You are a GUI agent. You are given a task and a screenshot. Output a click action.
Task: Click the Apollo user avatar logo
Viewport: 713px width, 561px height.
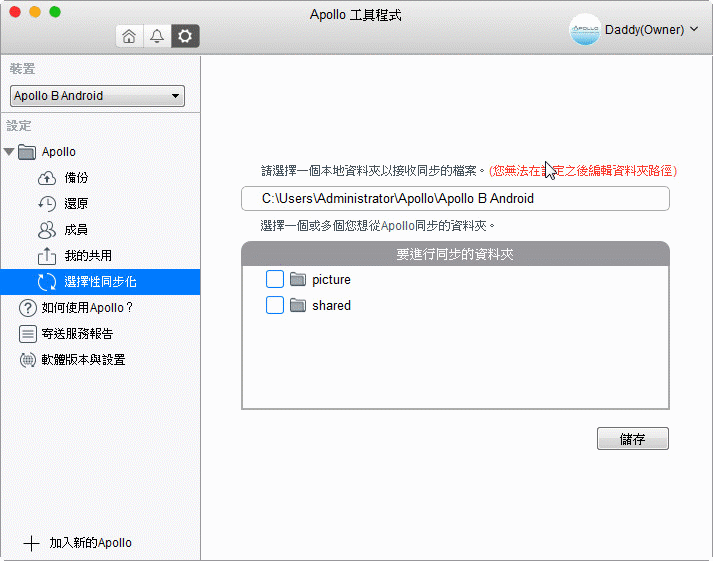(x=585, y=30)
